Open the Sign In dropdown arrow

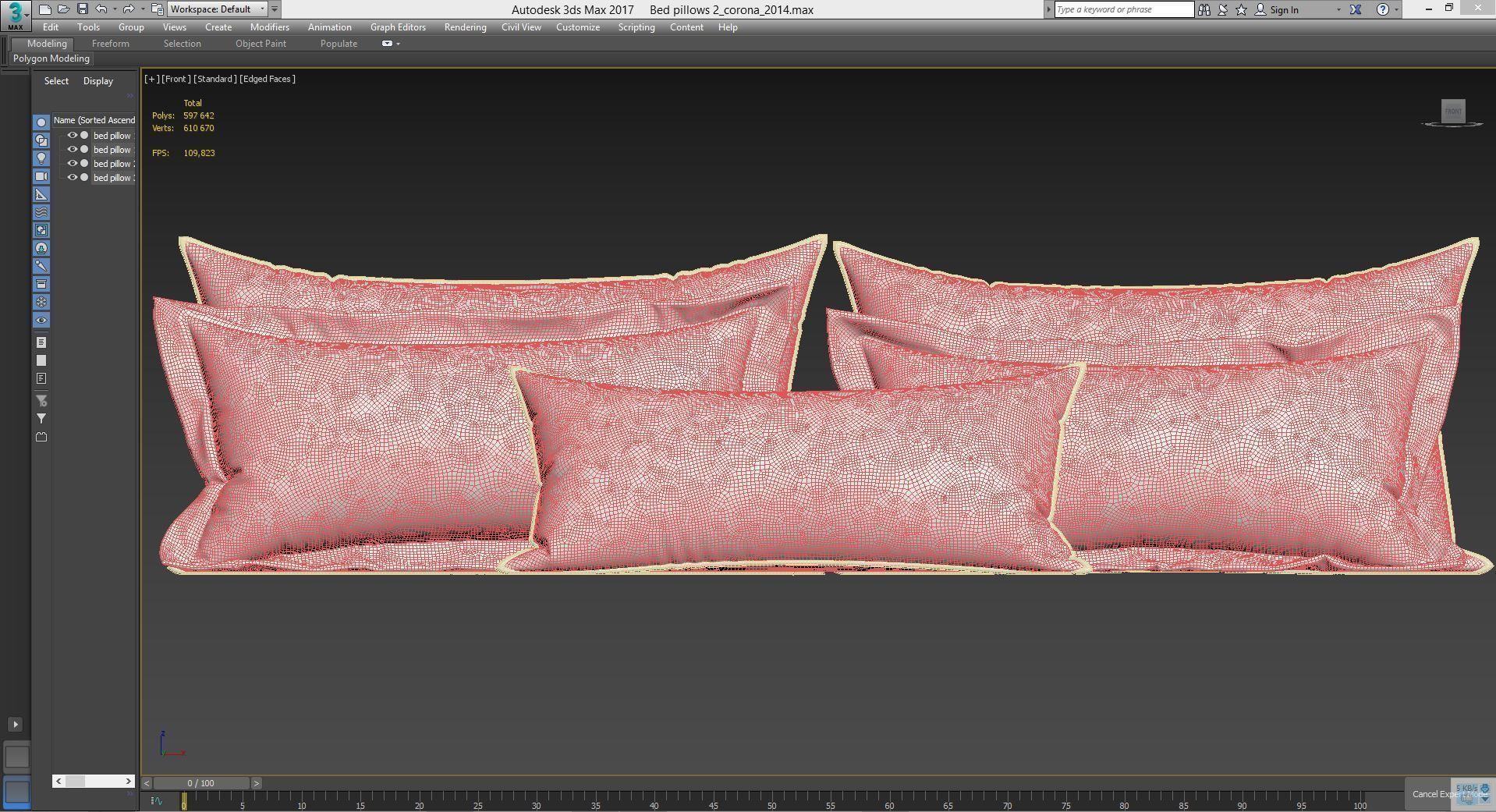(x=1338, y=9)
